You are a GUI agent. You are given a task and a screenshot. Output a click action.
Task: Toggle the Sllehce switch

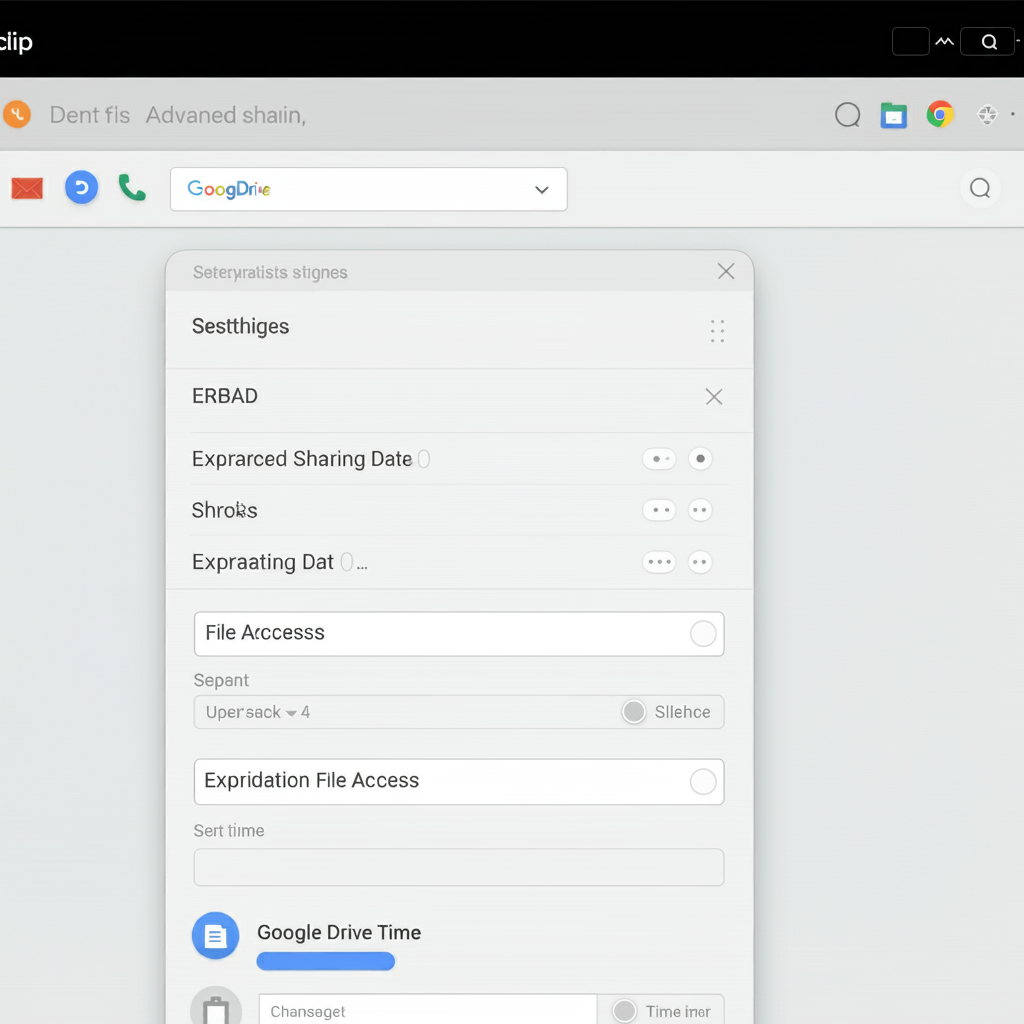(633, 712)
